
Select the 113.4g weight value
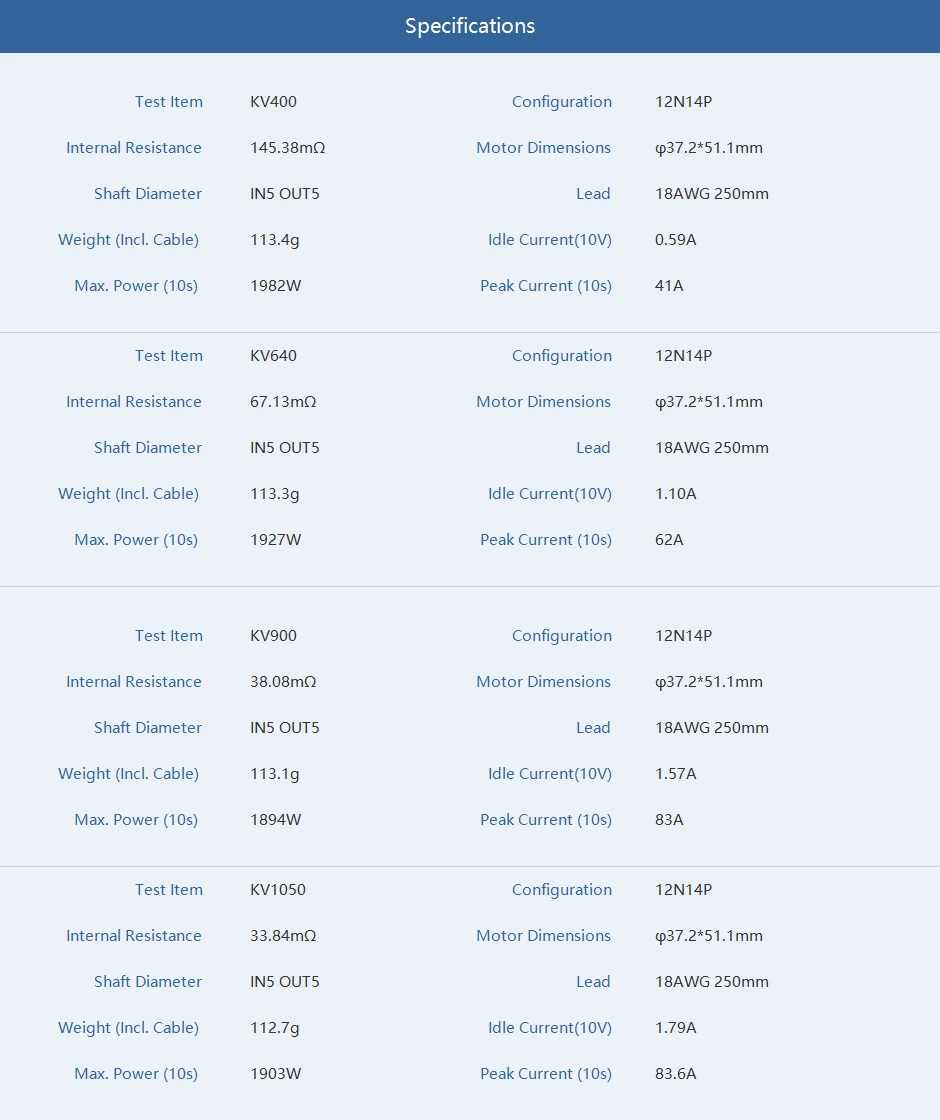pos(275,240)
